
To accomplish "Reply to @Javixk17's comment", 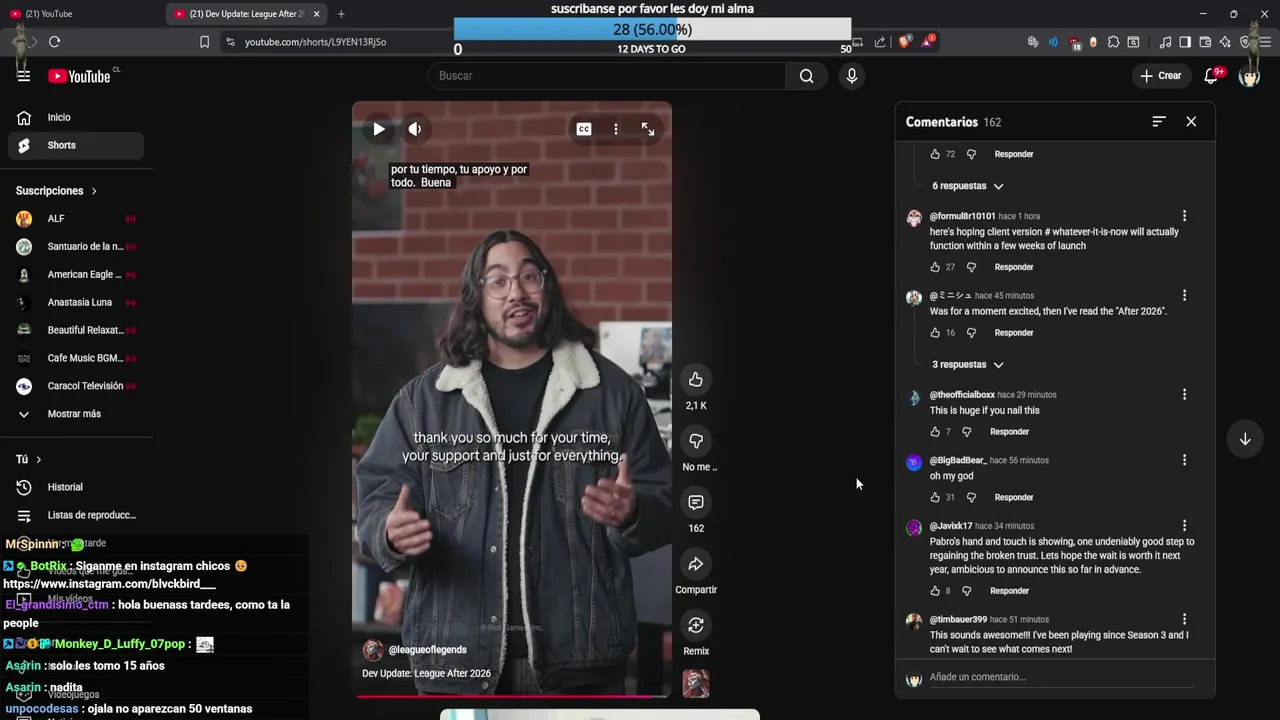I will coord(1009,591).
